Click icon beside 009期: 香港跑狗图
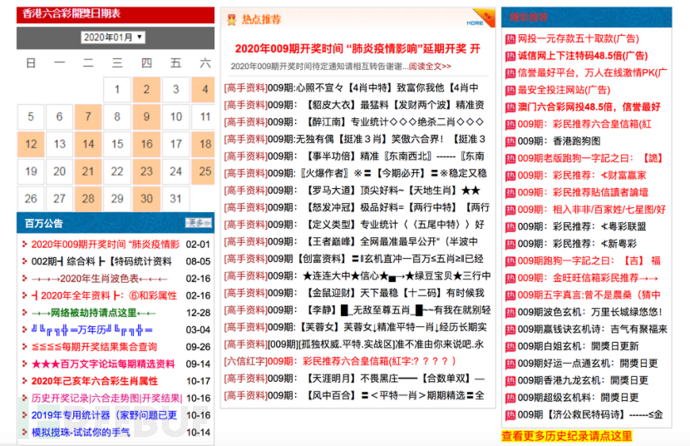This screenshot has height=446, width=690. 510,142
